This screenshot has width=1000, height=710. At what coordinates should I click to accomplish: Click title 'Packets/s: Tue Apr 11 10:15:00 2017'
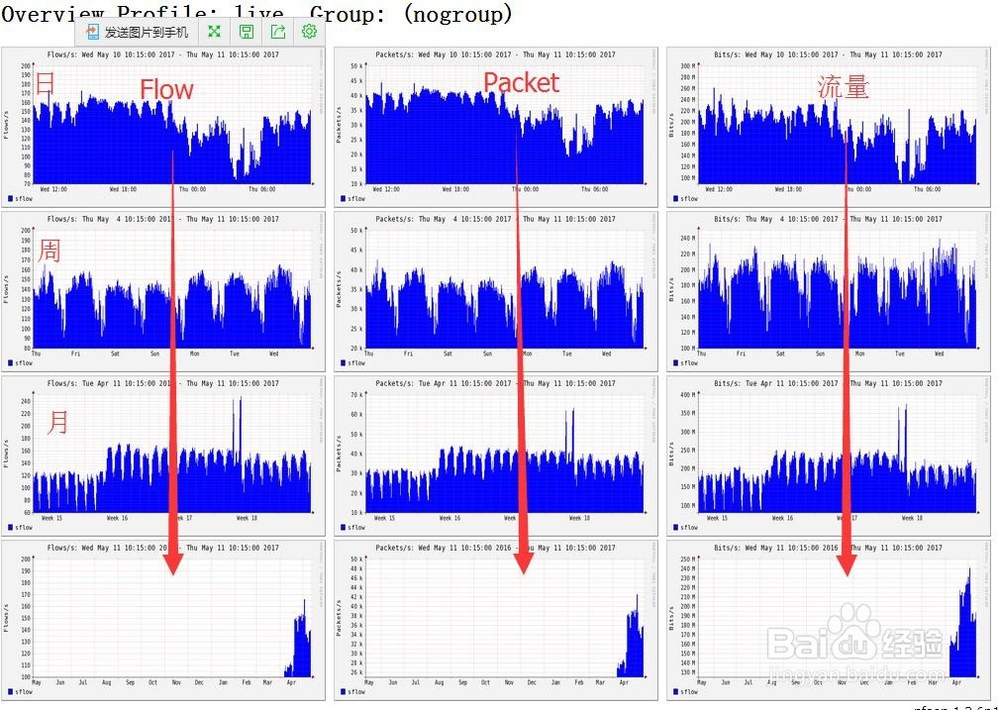(x=443, y=384)
